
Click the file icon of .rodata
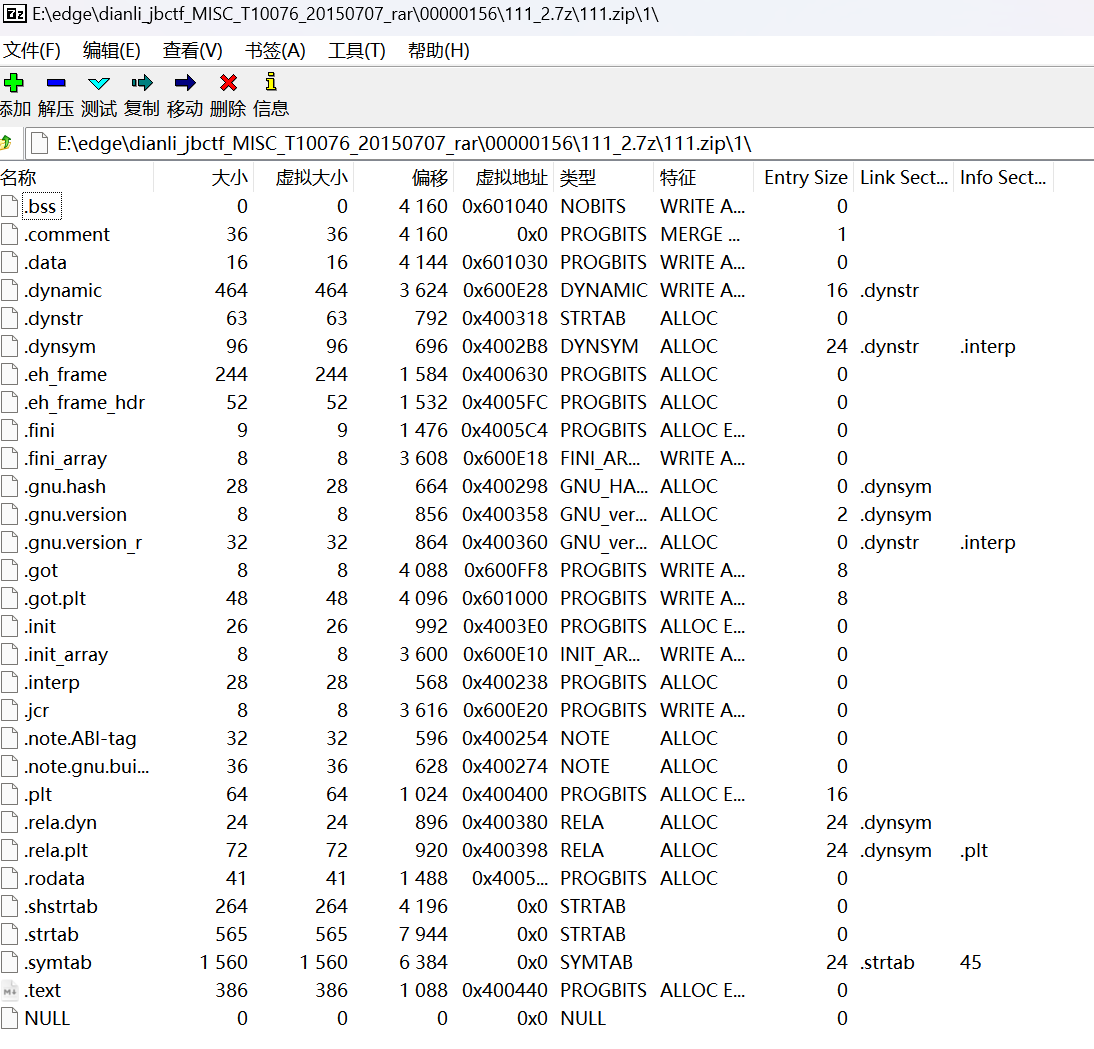point(10,878)
